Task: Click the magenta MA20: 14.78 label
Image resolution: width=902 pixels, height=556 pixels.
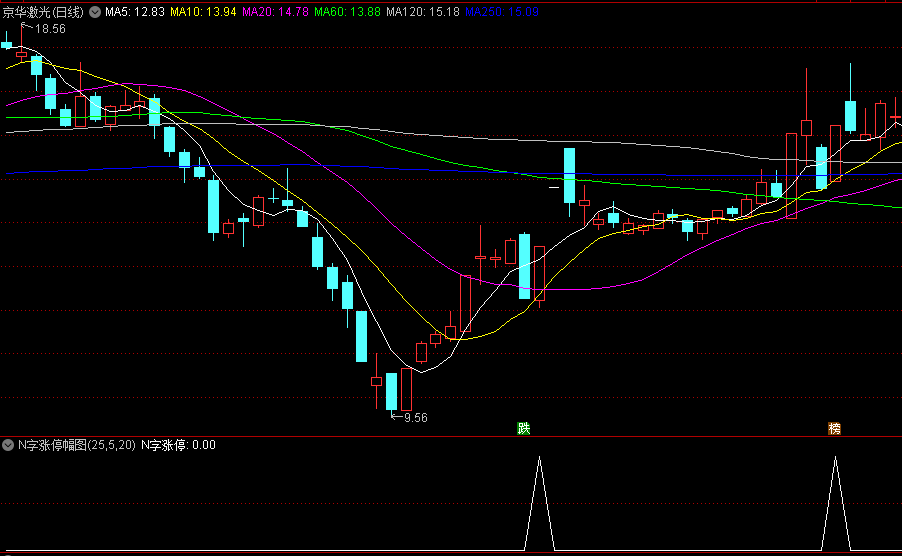Action: (275, 11)
